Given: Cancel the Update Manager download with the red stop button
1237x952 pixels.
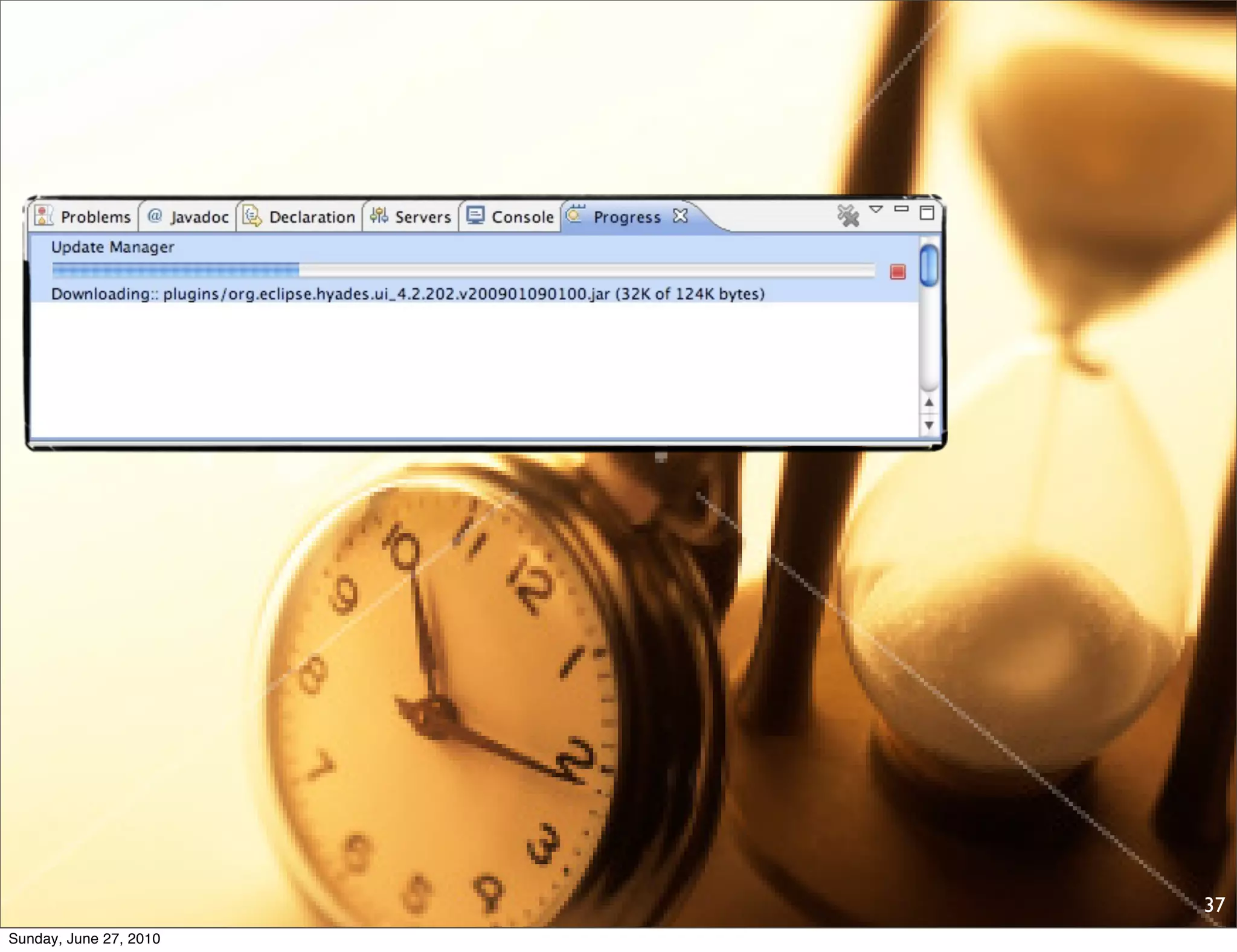Looking at the screenshot, I should 898,272.
